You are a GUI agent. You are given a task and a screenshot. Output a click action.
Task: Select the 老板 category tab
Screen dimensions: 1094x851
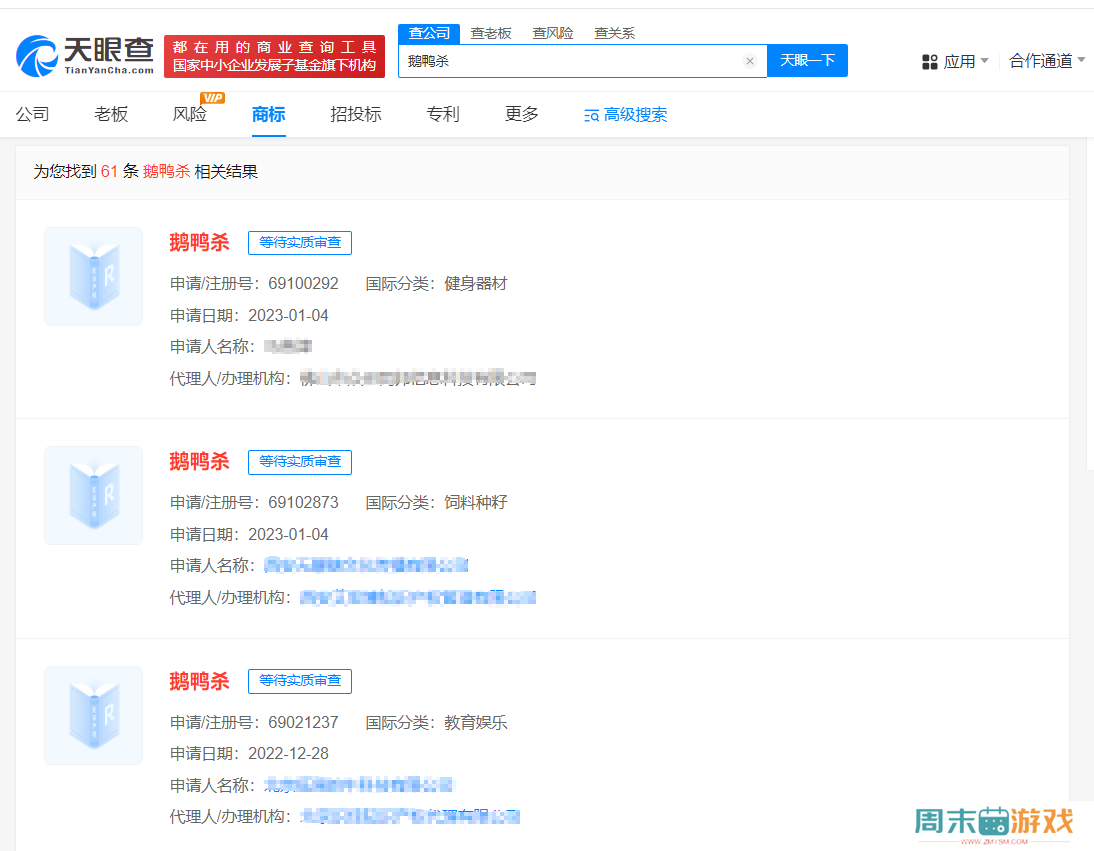coord(111,114)
